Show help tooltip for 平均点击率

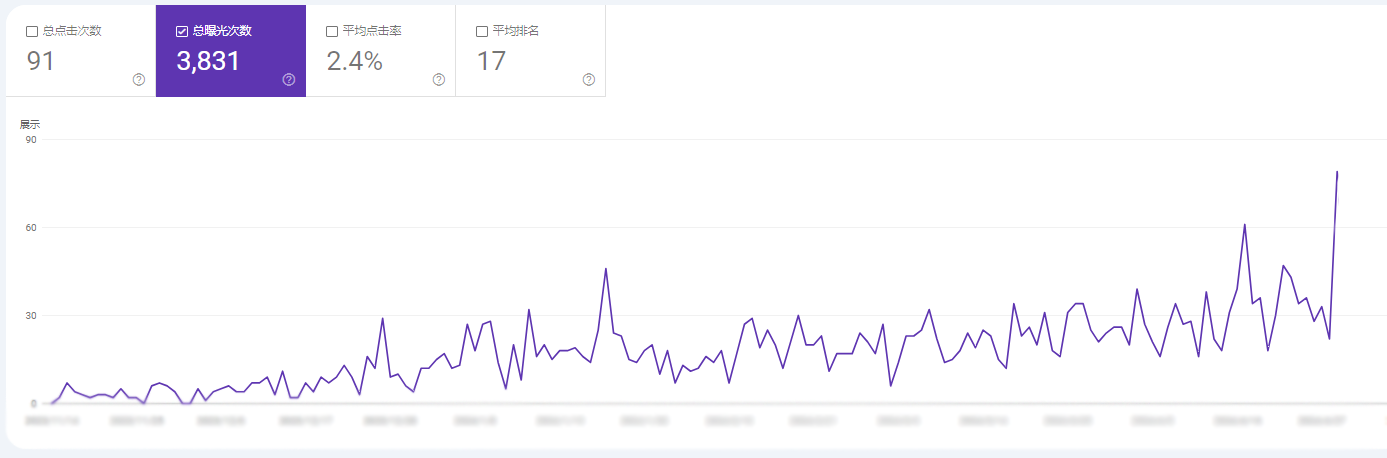click(439, 80)
